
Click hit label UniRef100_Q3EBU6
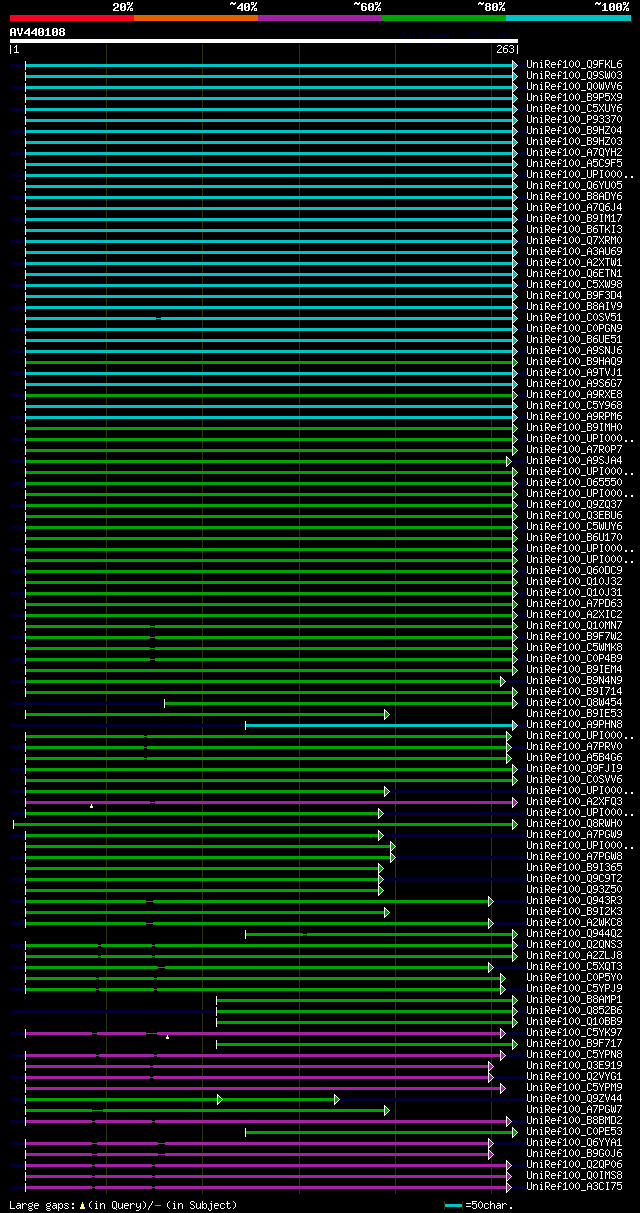click(575, 515)
